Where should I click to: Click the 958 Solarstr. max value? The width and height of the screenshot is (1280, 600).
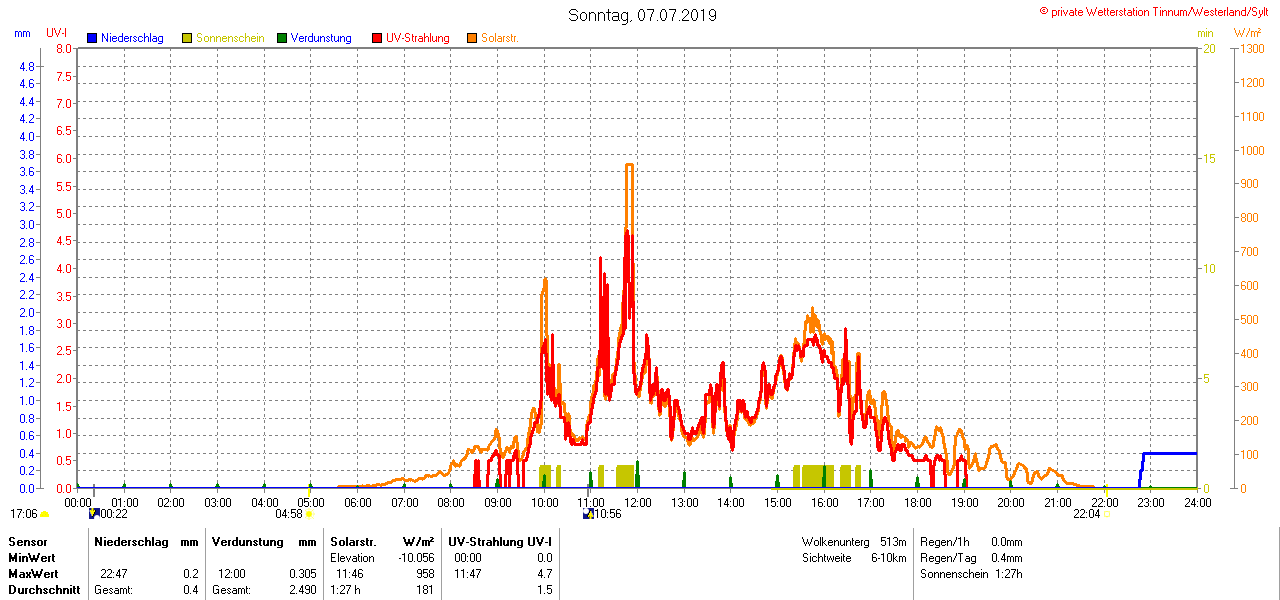[x=425, y=574]
